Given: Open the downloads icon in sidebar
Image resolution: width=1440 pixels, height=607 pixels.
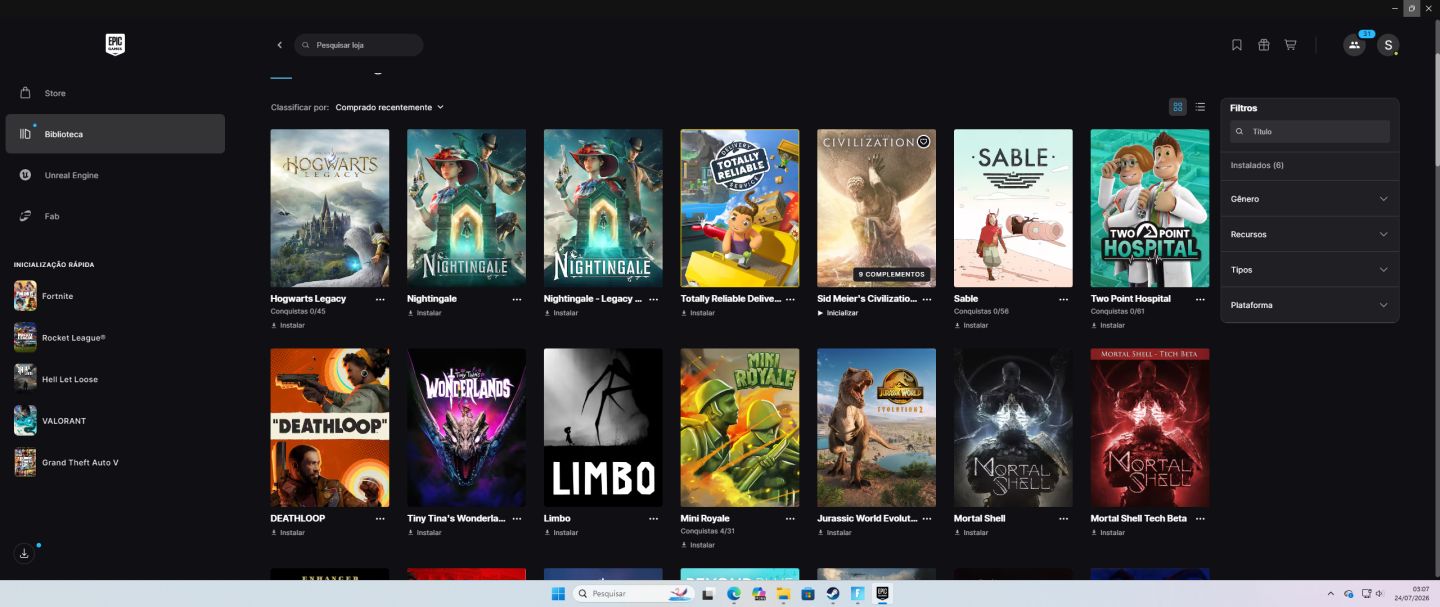Looking at the screenshot, I should [x=24, y=553].
